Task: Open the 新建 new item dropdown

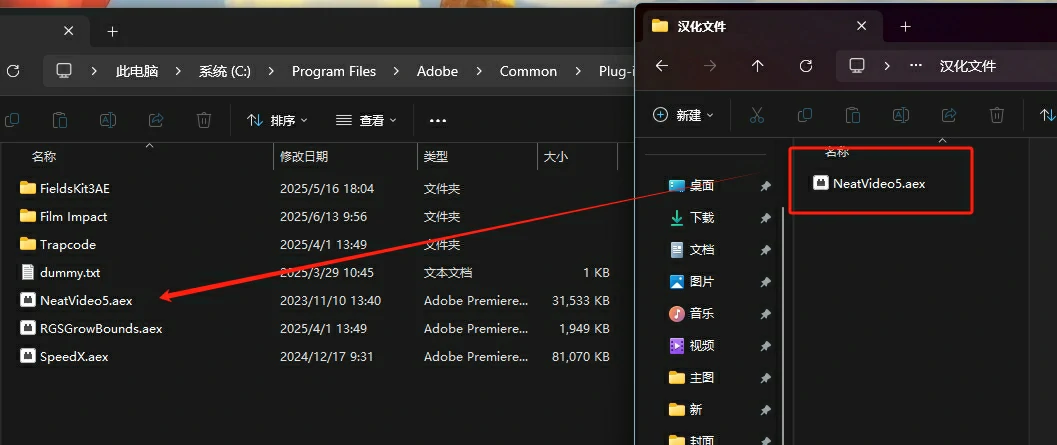Action: coord(683,115)
